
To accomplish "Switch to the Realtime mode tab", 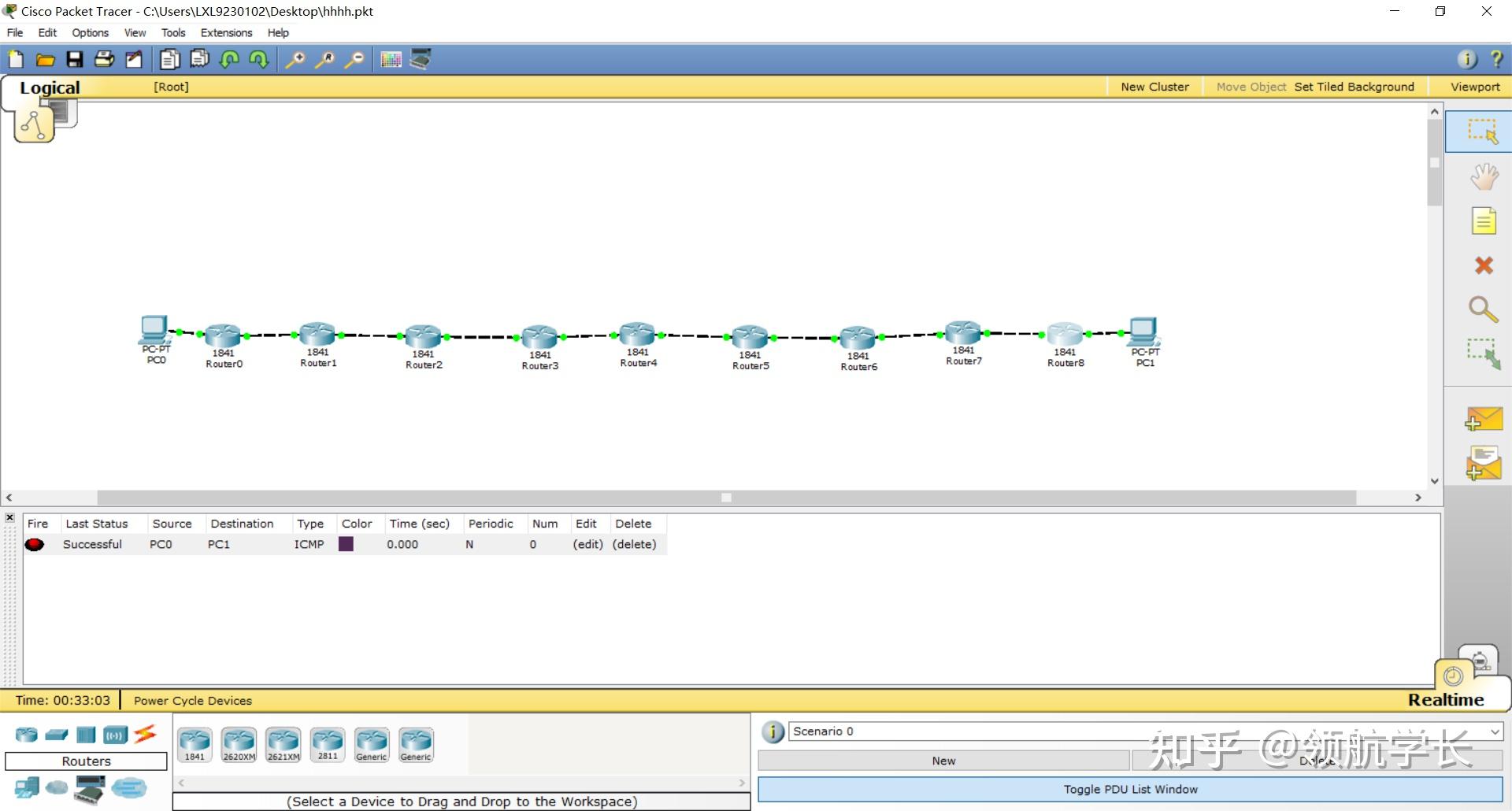I will coord(1446,699).
